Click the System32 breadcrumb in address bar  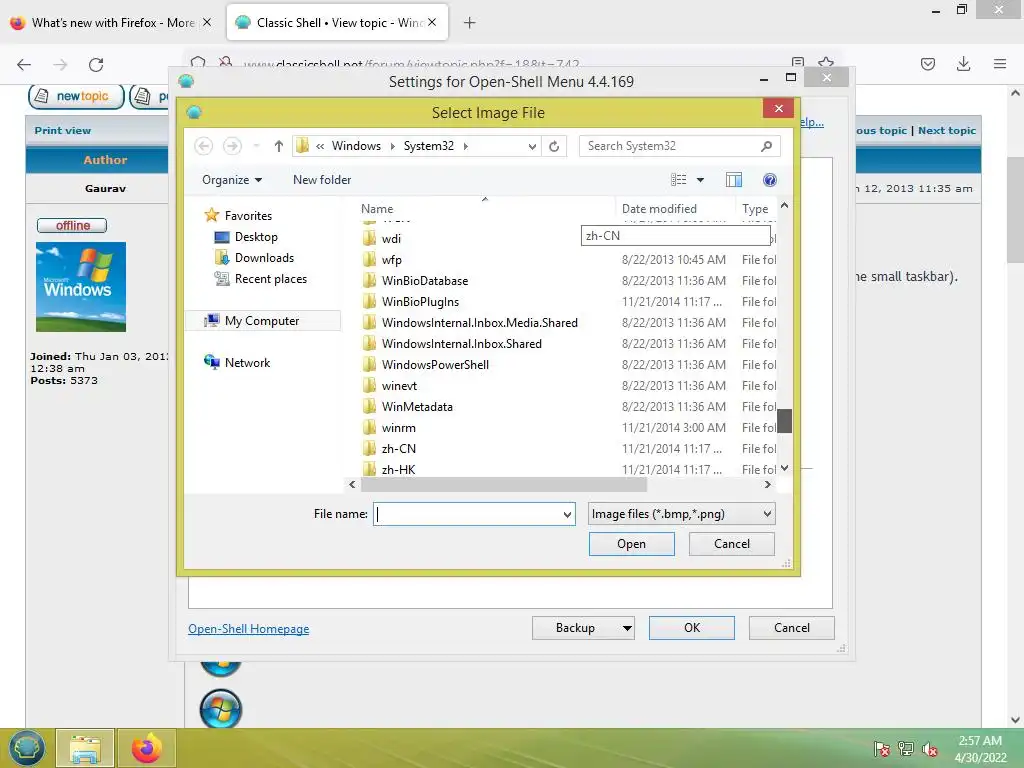point(428,146)
